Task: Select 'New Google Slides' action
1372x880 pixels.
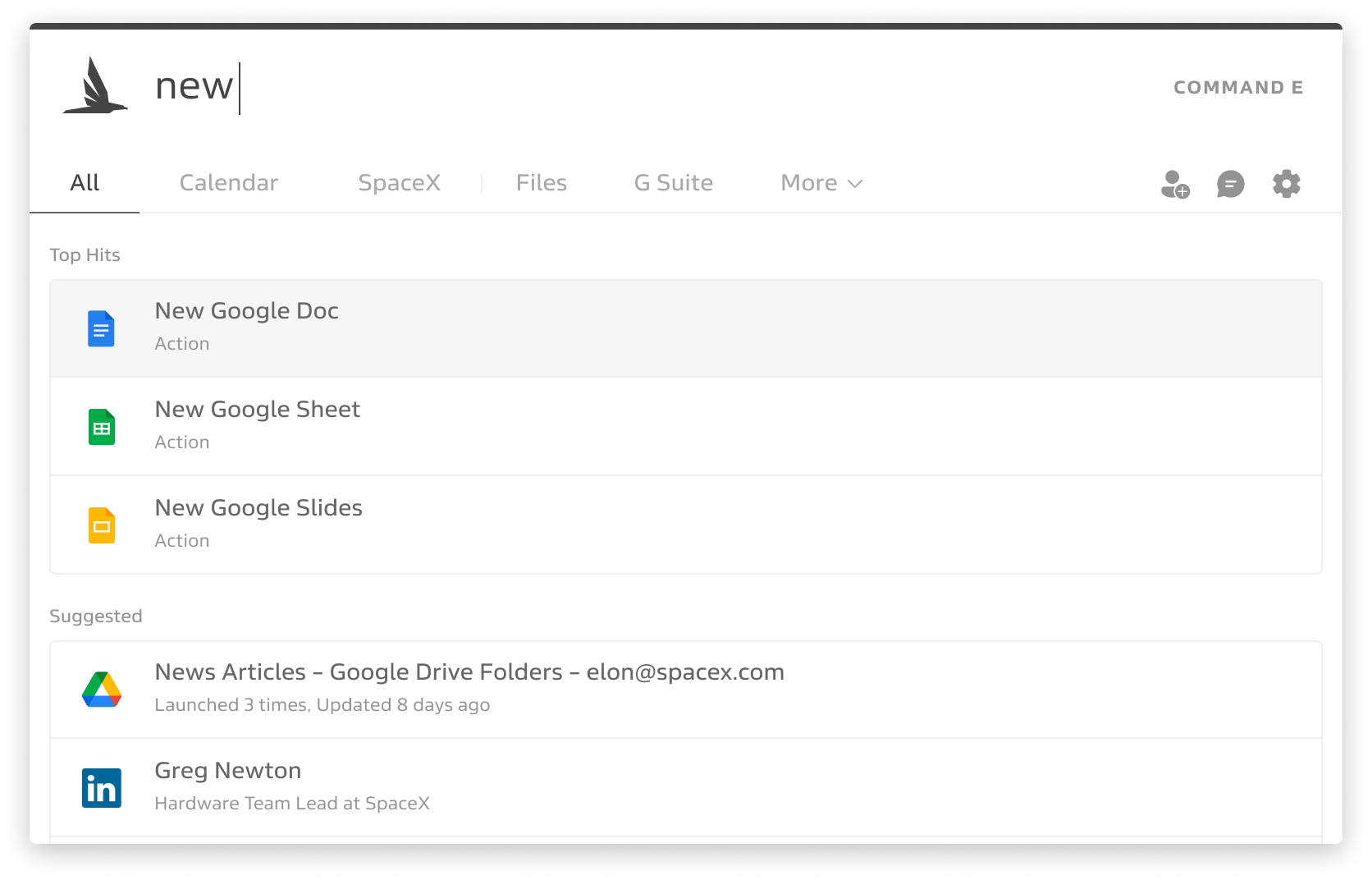Action: [686, 525]
